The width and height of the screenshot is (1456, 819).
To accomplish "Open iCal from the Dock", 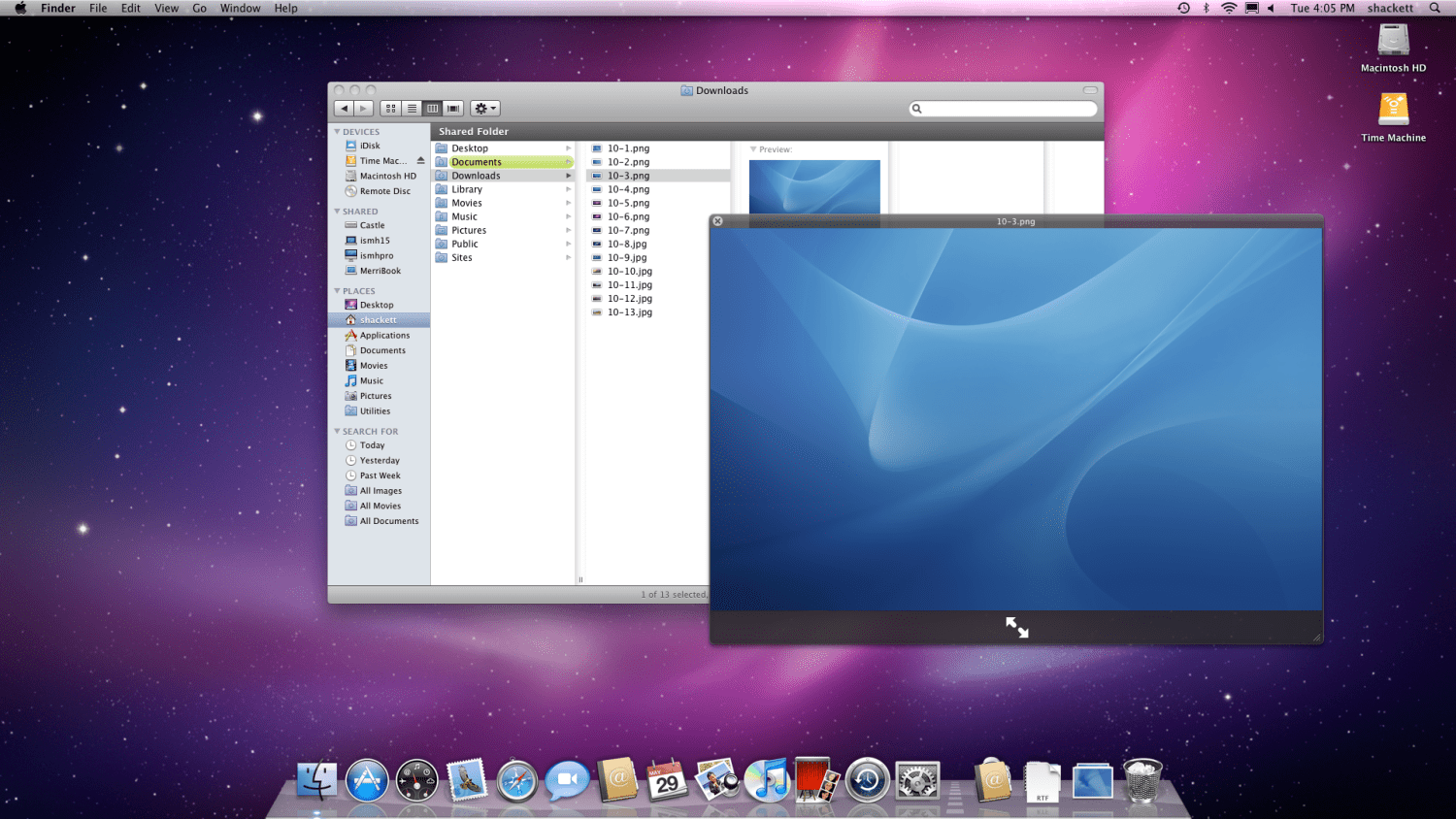I will pos(667,780).
